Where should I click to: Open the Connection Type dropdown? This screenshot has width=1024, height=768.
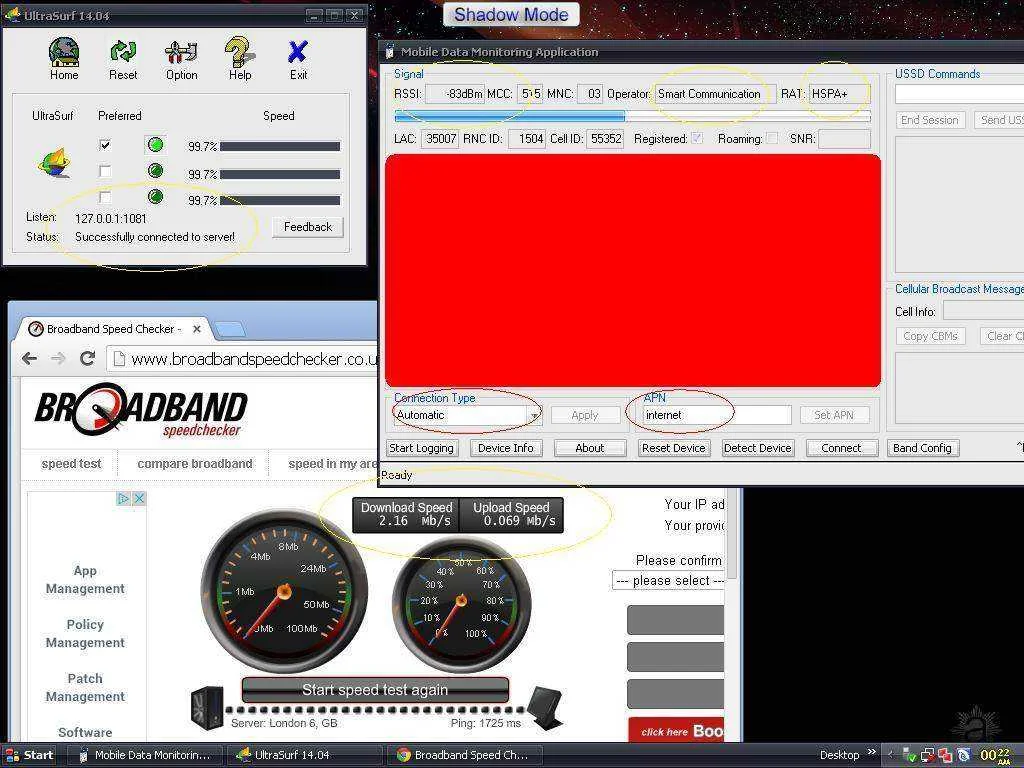(x=535, y=415)
